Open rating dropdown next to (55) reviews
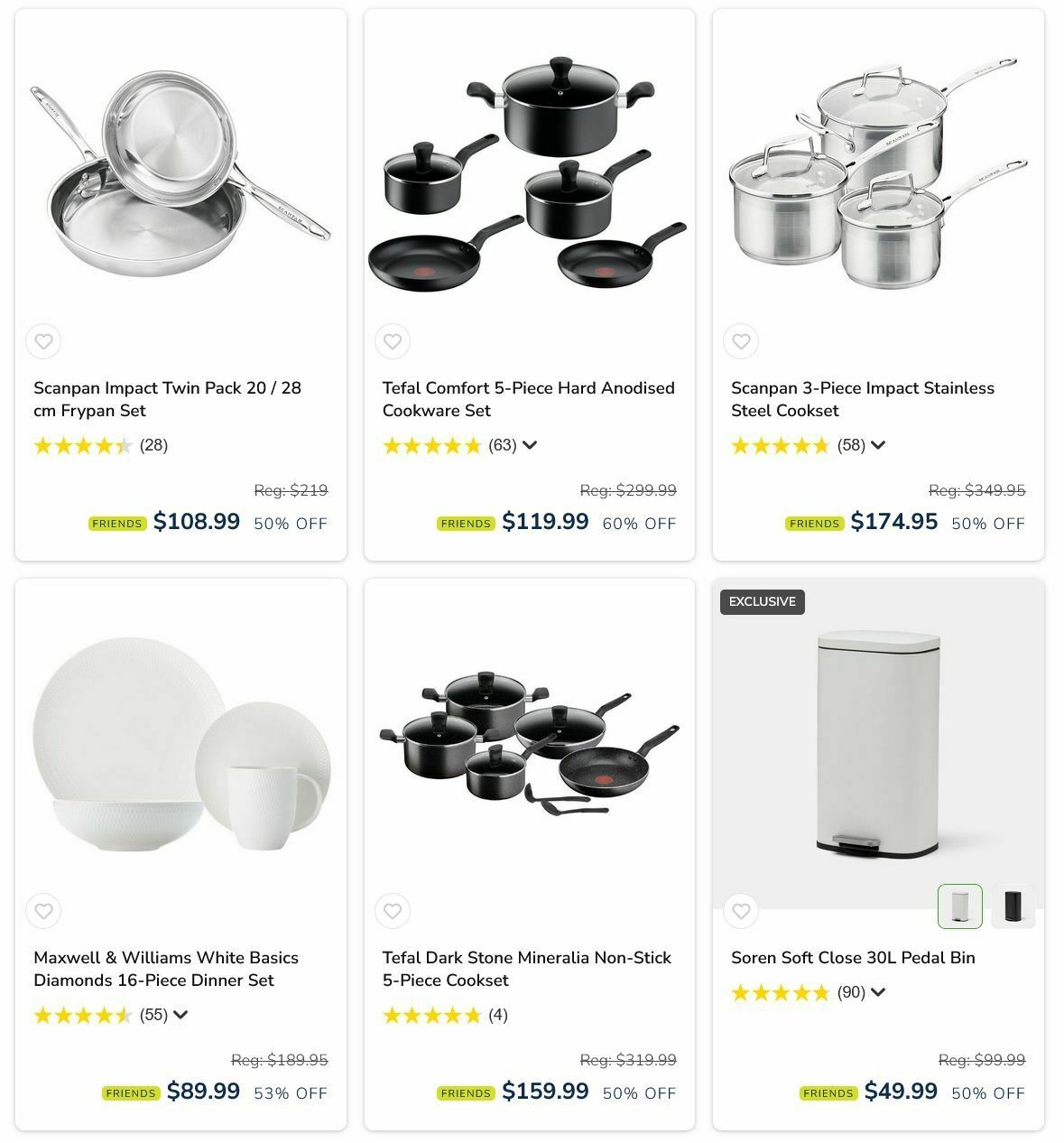This screenshot has height=1143, width=1064. point(180,1015)
